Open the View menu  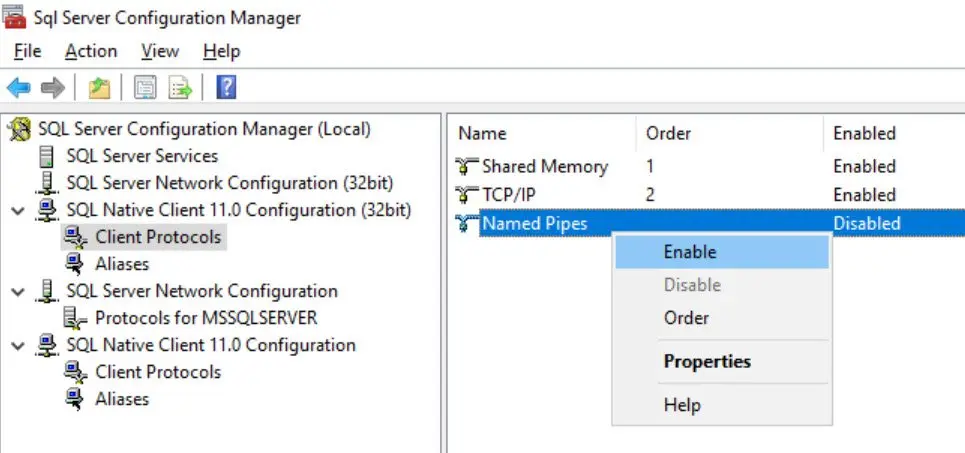click(159, 51)
